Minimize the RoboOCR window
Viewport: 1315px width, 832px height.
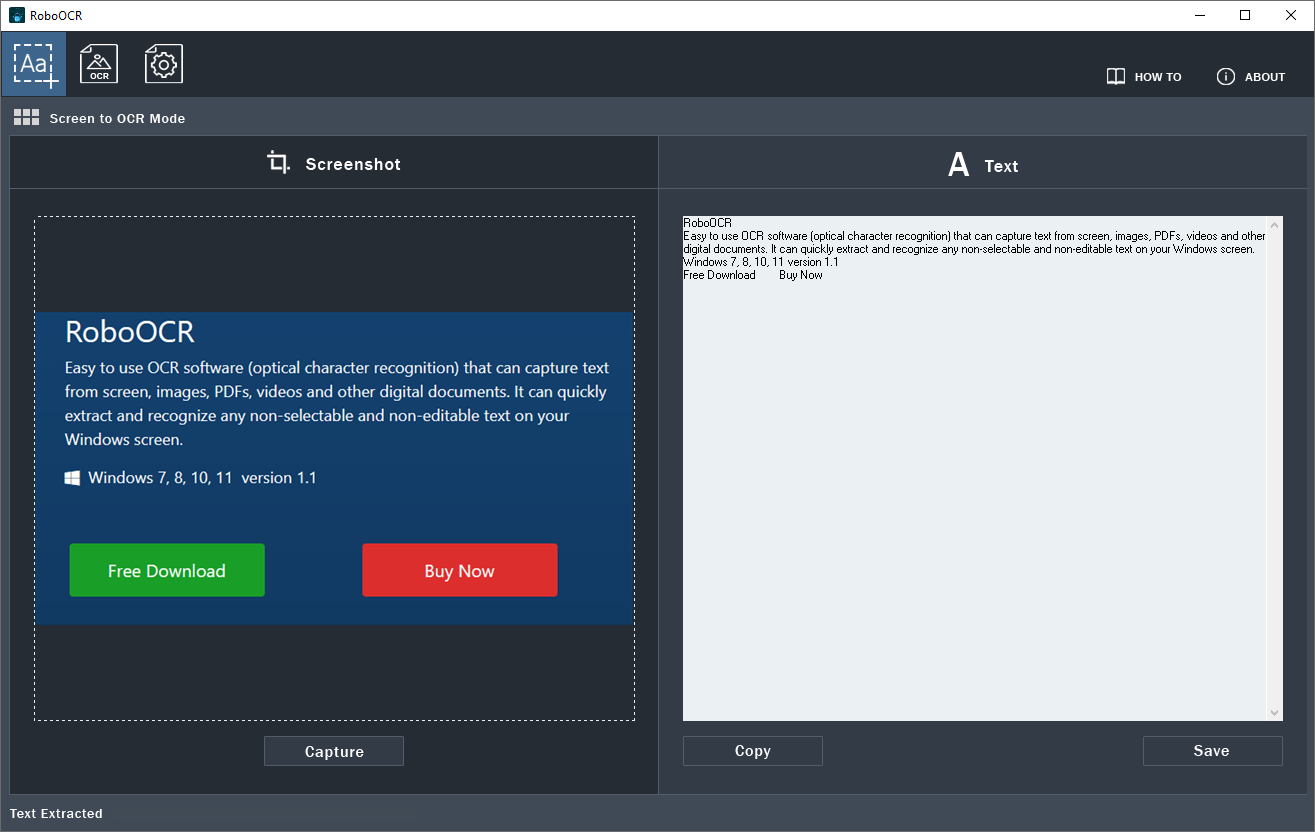click(x=1200, y=15)
